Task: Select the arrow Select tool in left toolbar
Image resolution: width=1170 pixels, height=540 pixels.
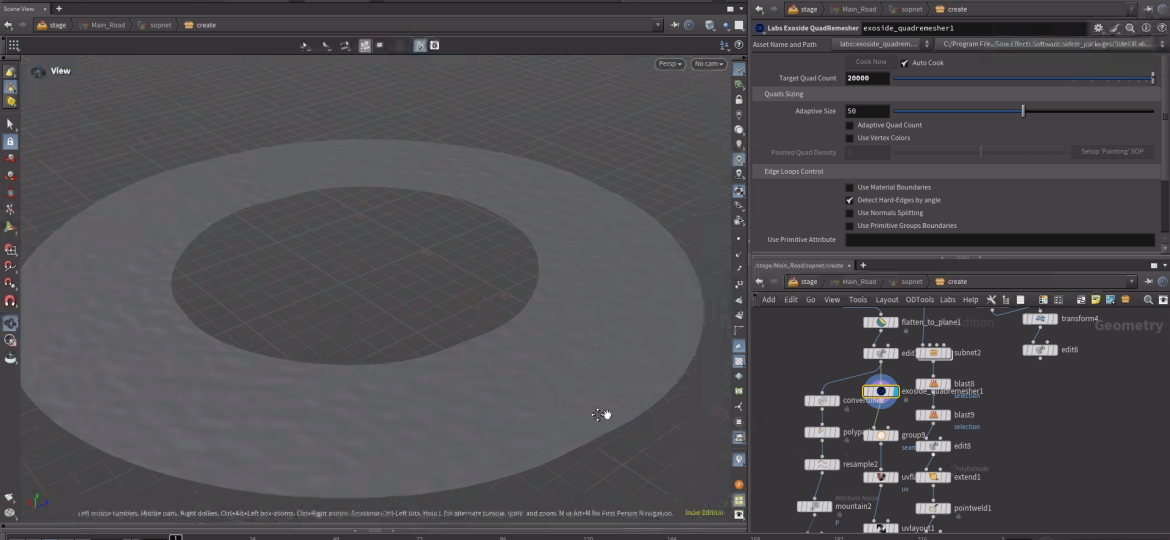Action: pos(10,124)
